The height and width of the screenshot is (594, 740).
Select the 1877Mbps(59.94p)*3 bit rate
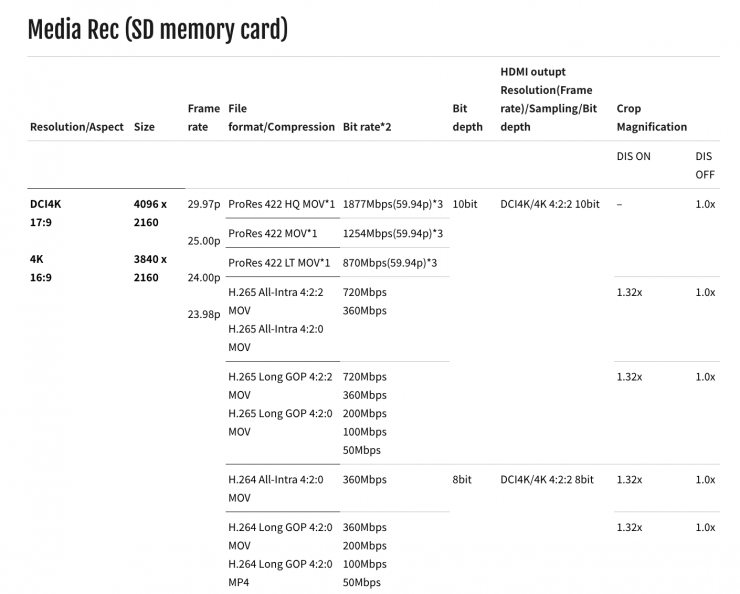click(393, 204)
